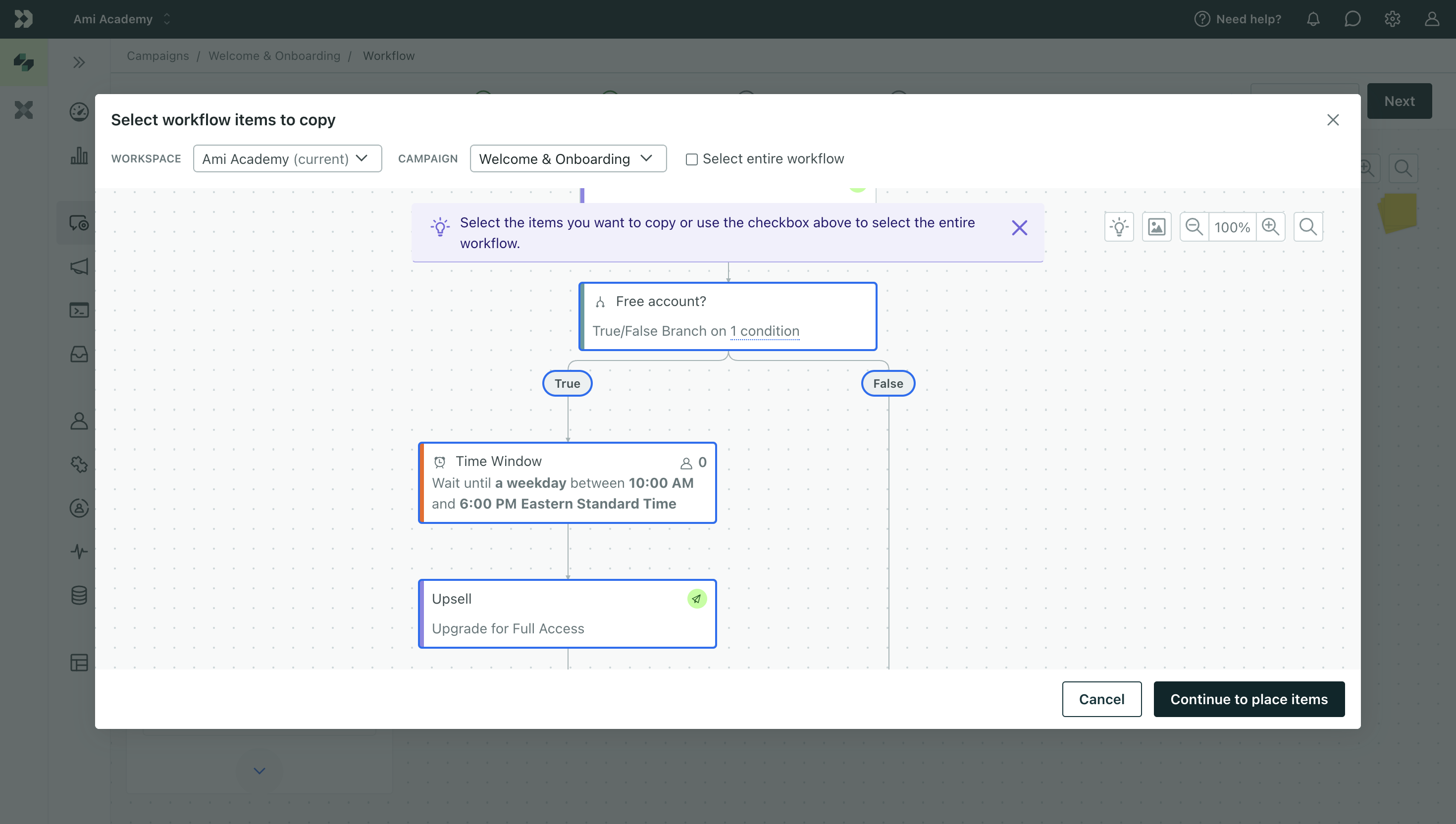
Task: Click the Campaigns breadcrumb menu item
Action: (157, 56)
